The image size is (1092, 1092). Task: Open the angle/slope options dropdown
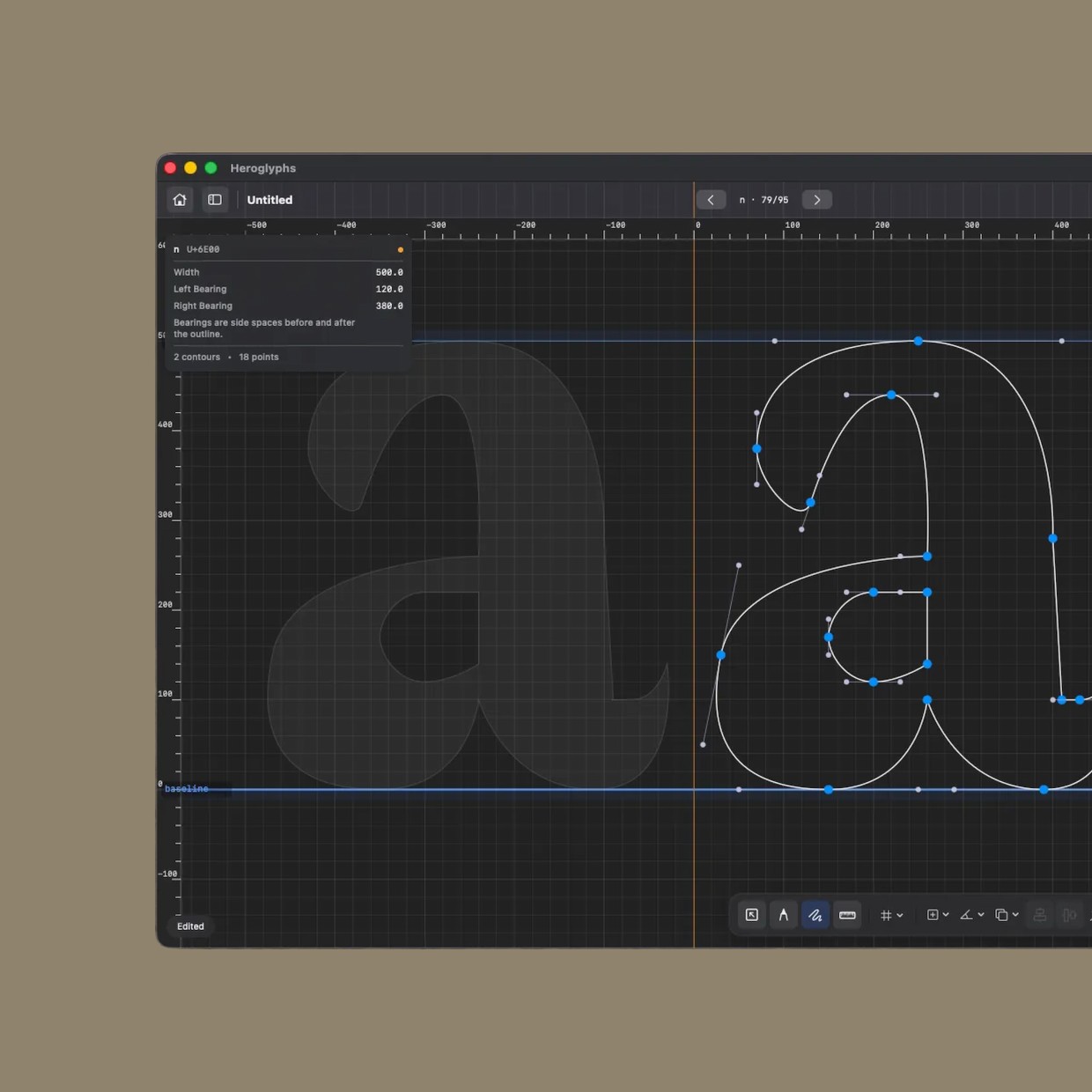(980, 915)
